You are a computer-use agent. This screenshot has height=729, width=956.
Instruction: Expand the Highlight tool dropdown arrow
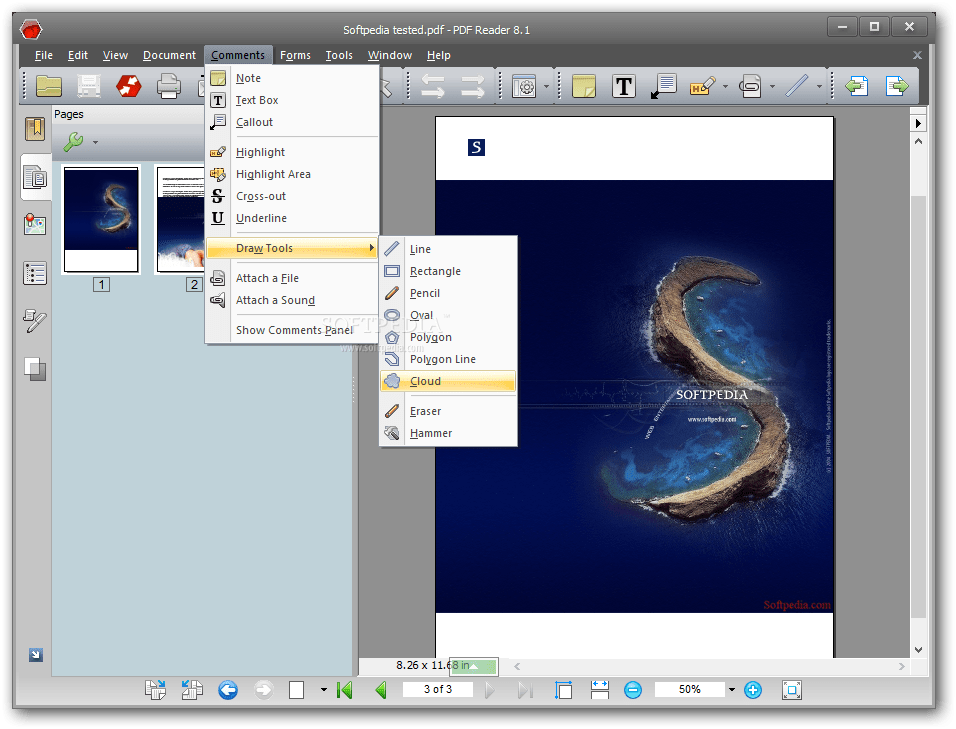(x=725, y=86)
